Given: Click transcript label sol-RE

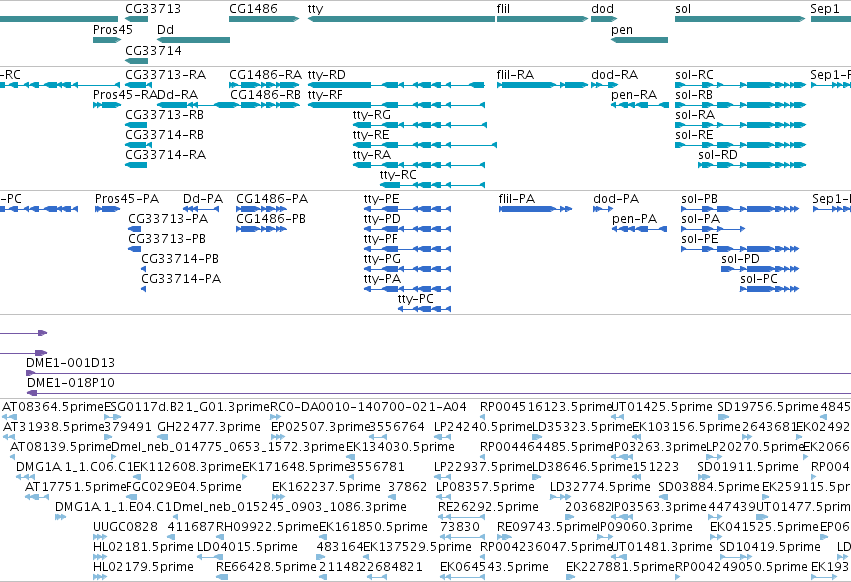Looking at the screenshot, I should 694,135.
